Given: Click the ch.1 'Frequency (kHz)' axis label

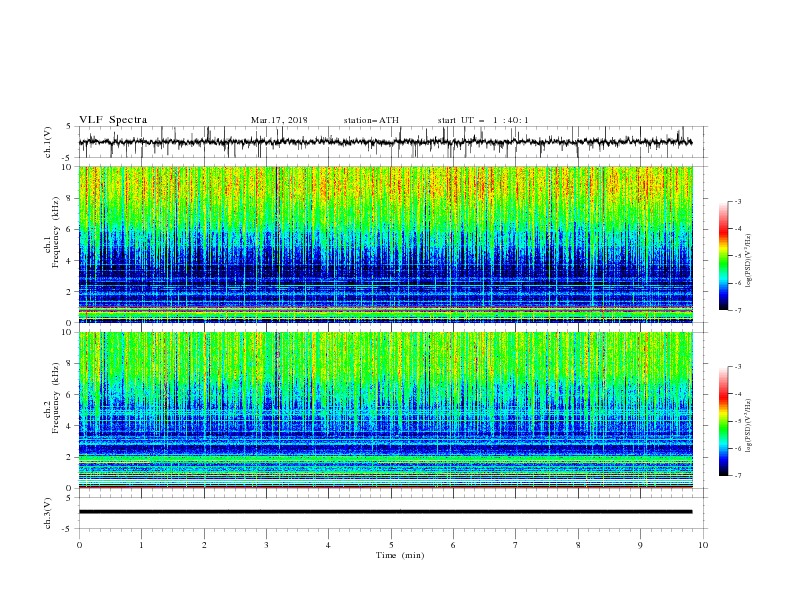Looking at the screenshot, I should click(x=55, y=233).
